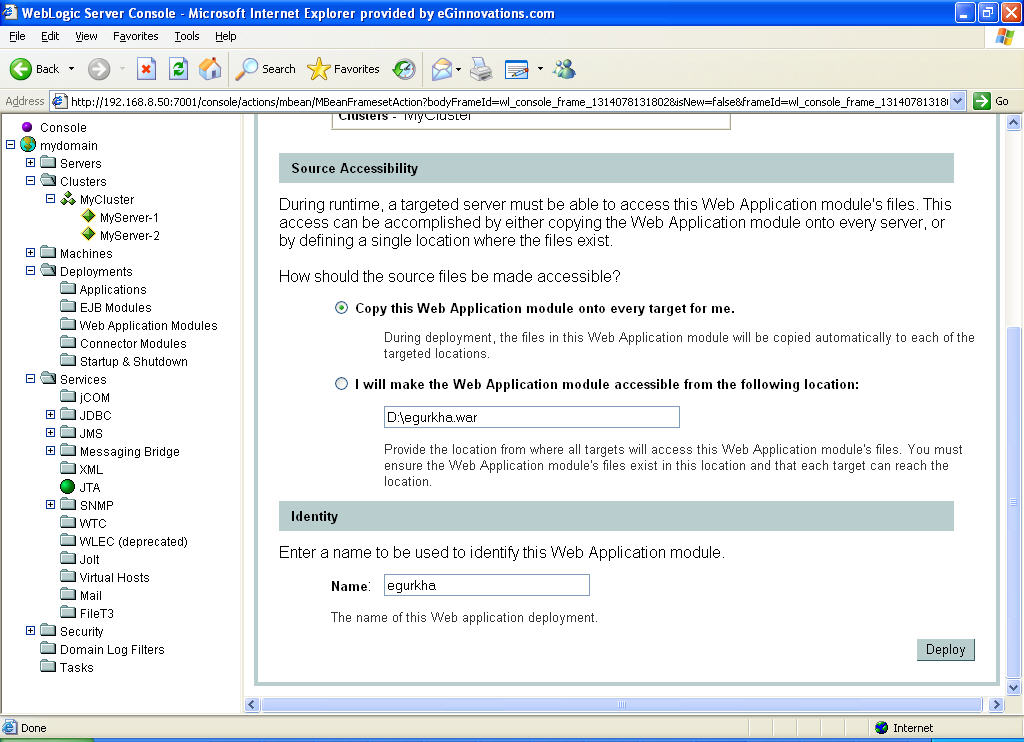Click the Back arrow icon
The height and width of the screenshot is (742, 1024).
coord(21,69)
